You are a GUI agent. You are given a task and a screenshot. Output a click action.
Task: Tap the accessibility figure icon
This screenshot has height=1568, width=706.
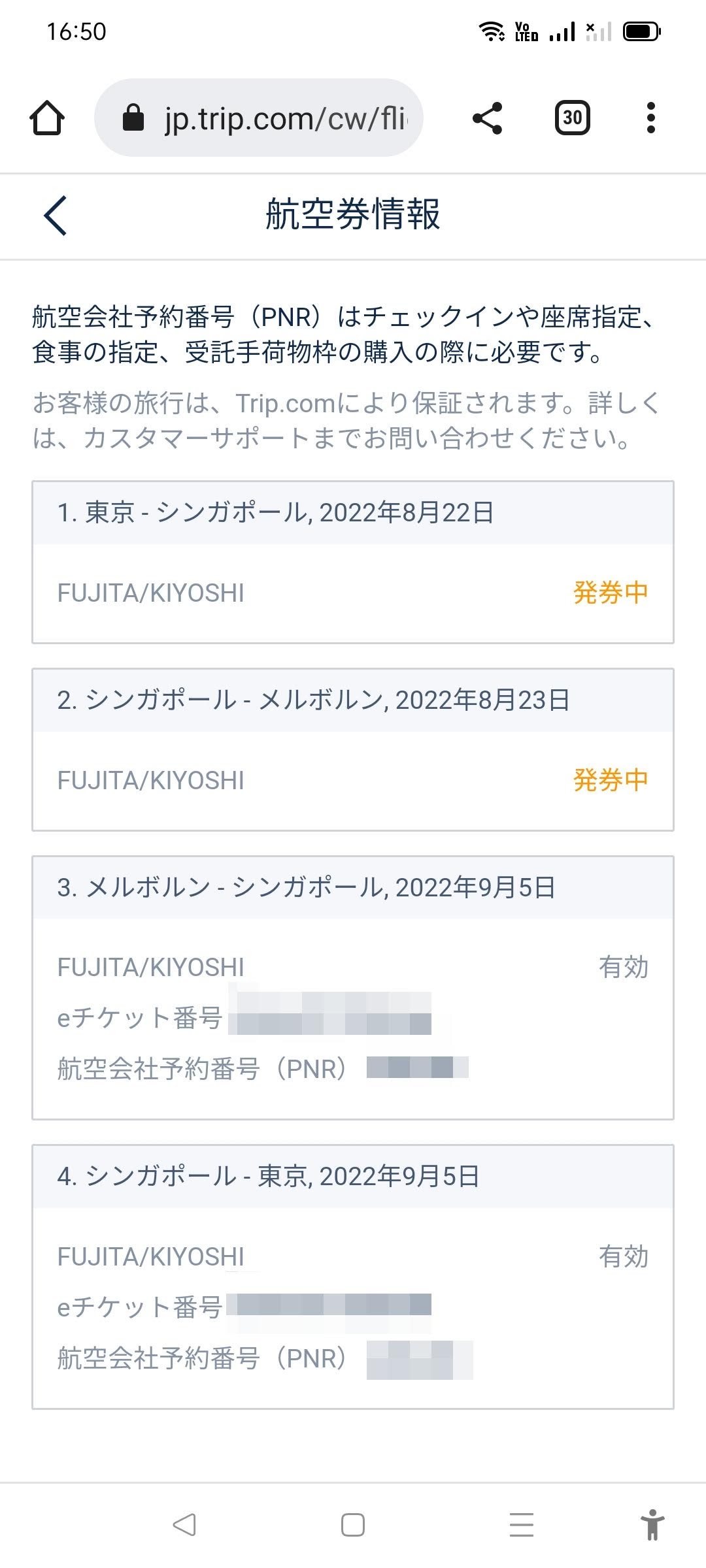652,1525
